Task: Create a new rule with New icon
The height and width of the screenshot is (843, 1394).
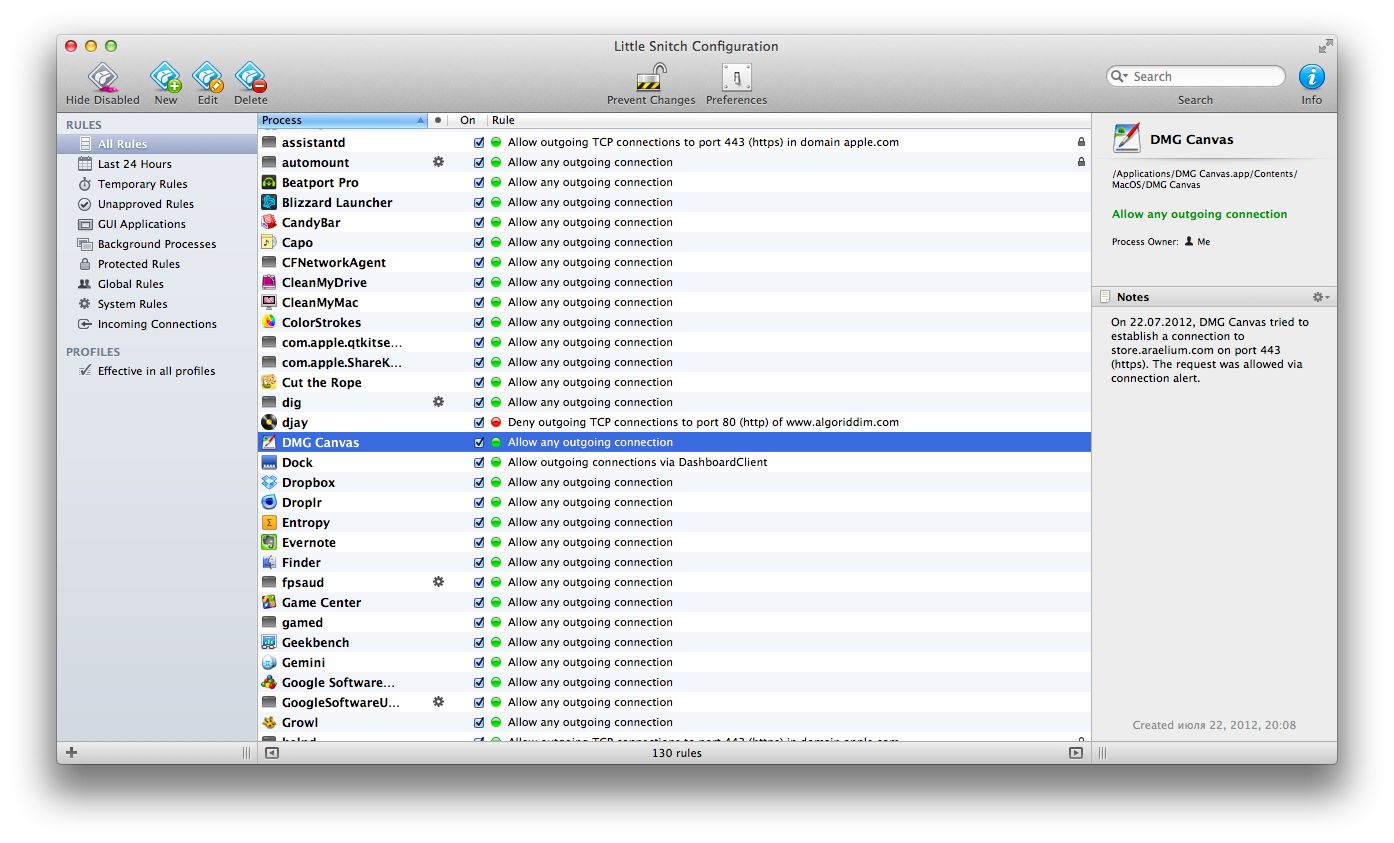Action: pos(165,77)
